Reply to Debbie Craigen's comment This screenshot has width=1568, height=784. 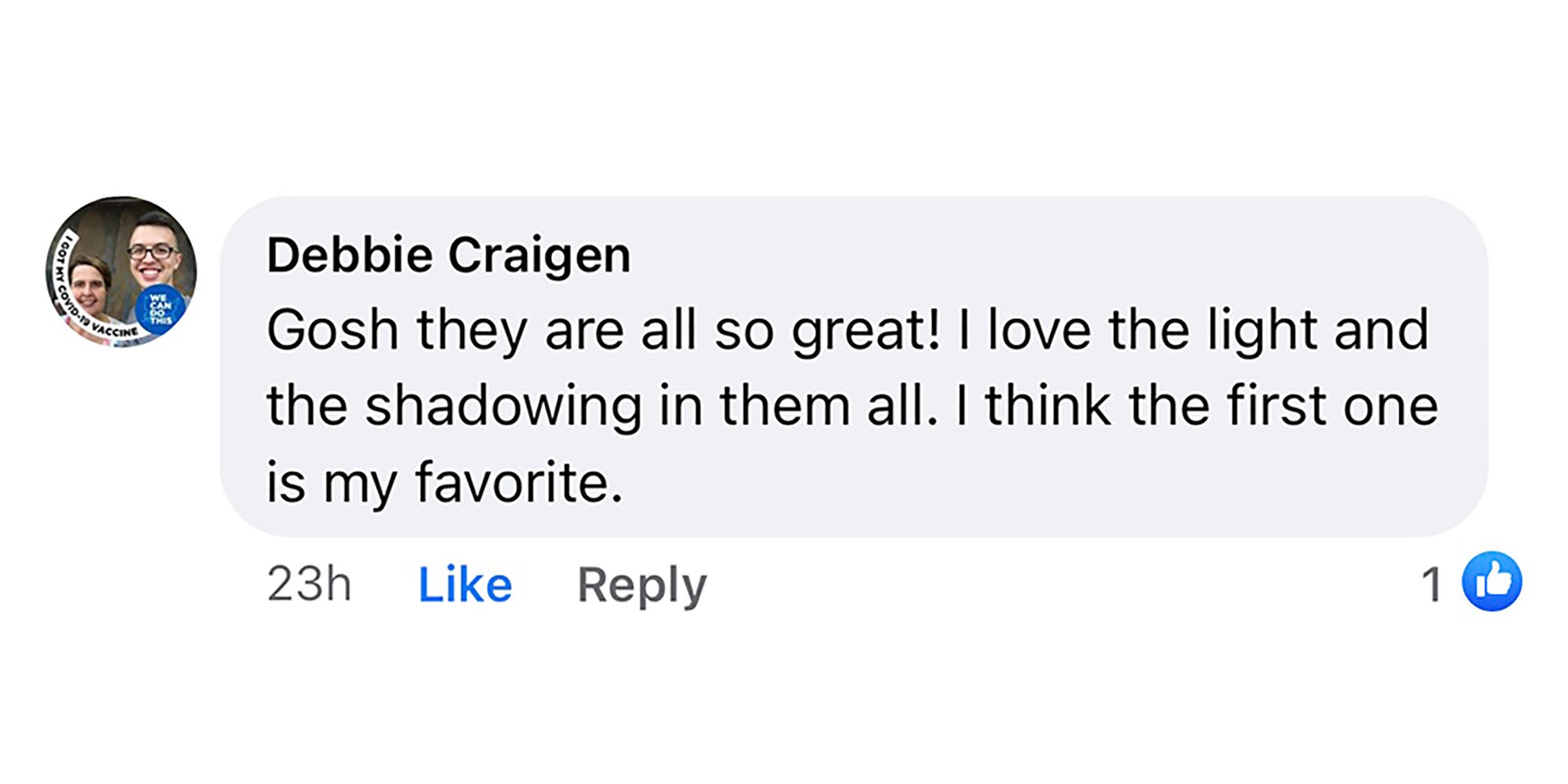[x=642, y=585]
